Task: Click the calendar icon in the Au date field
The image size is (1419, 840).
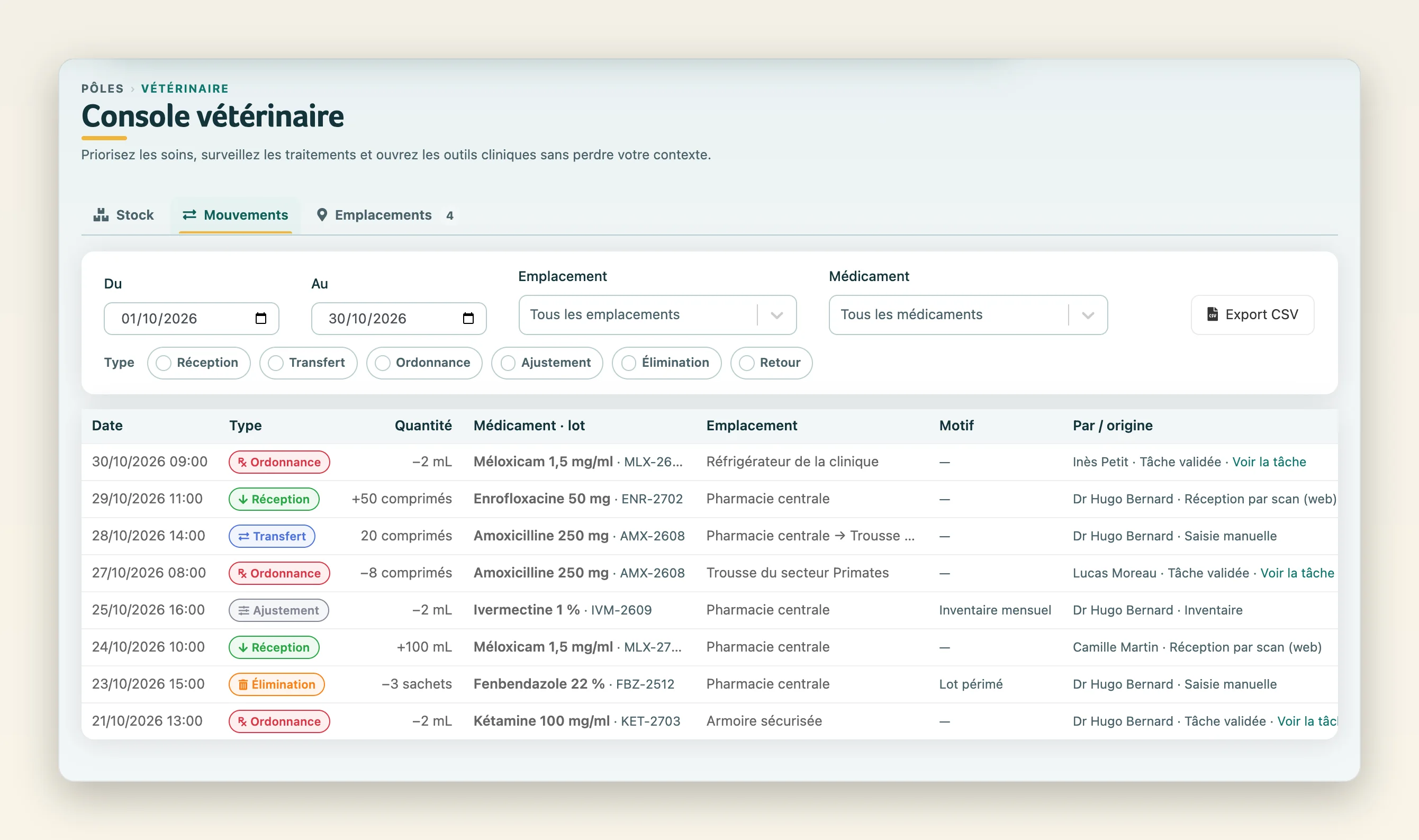Action: tap(468, 318)
